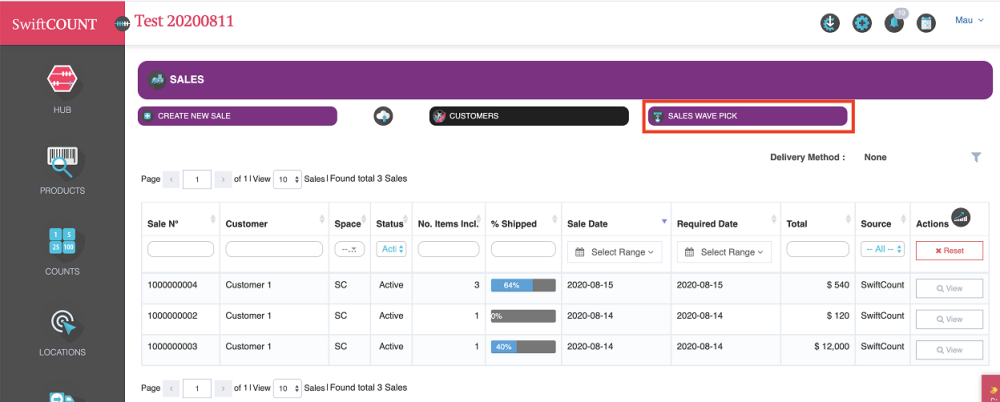The image size is (1000, 402).
Task: Open the chart icon in Actions column
Action: [960, 217]
